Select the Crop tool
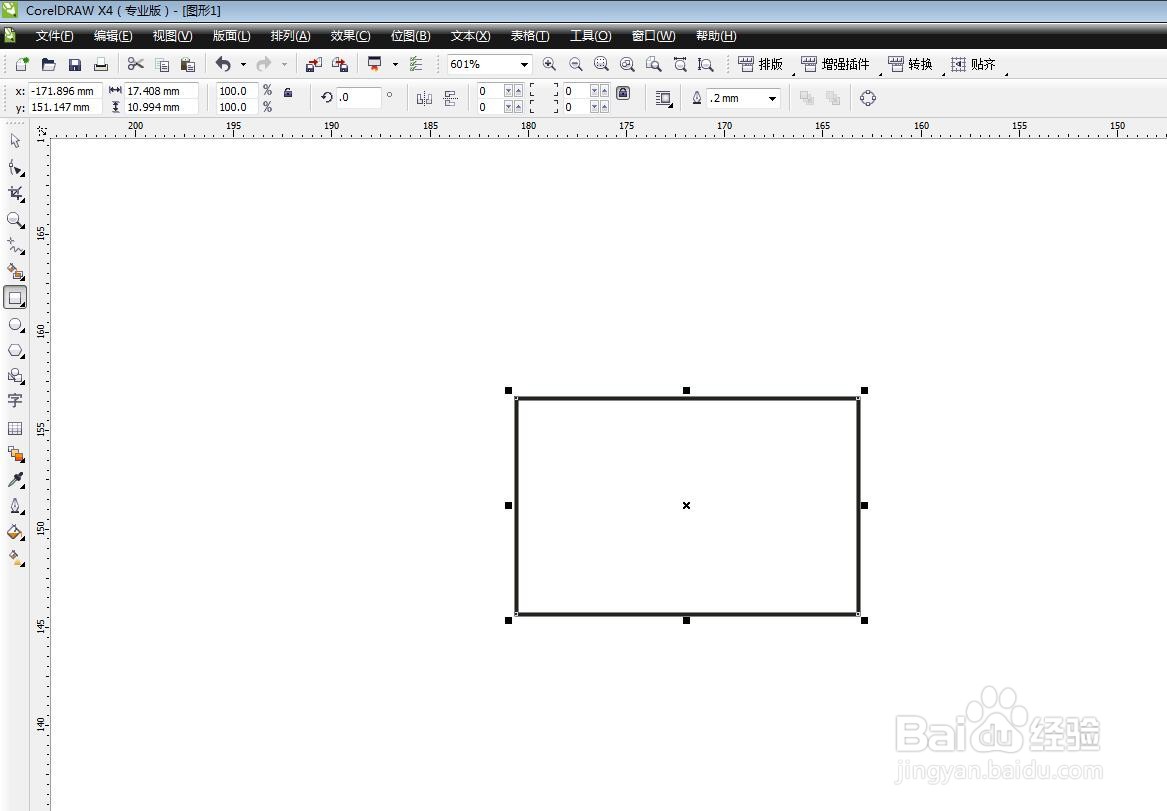Viewport: 1167px width, 811px height. [x=15, y=193]
